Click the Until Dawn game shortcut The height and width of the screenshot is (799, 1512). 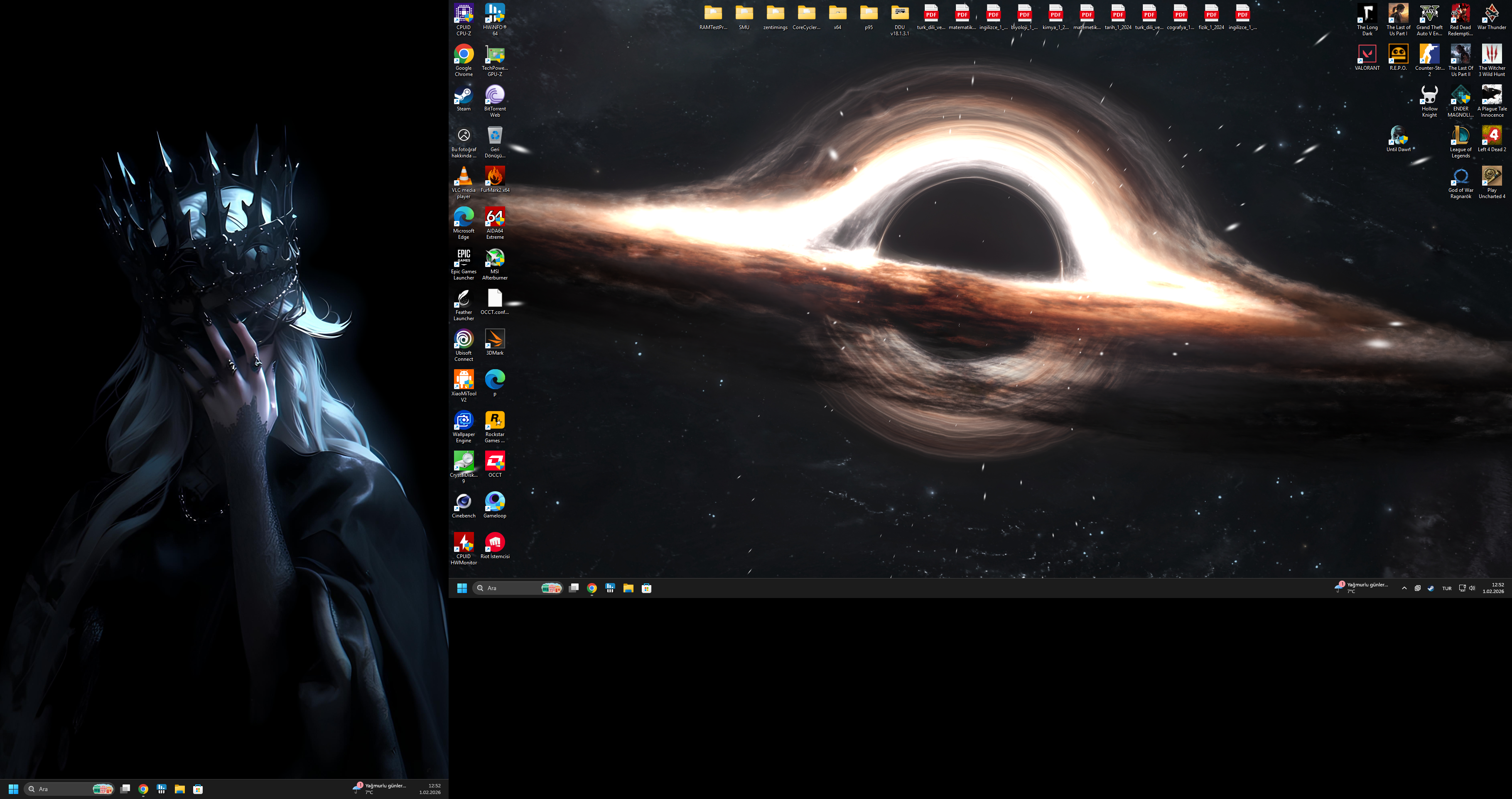pos(1398,139)
